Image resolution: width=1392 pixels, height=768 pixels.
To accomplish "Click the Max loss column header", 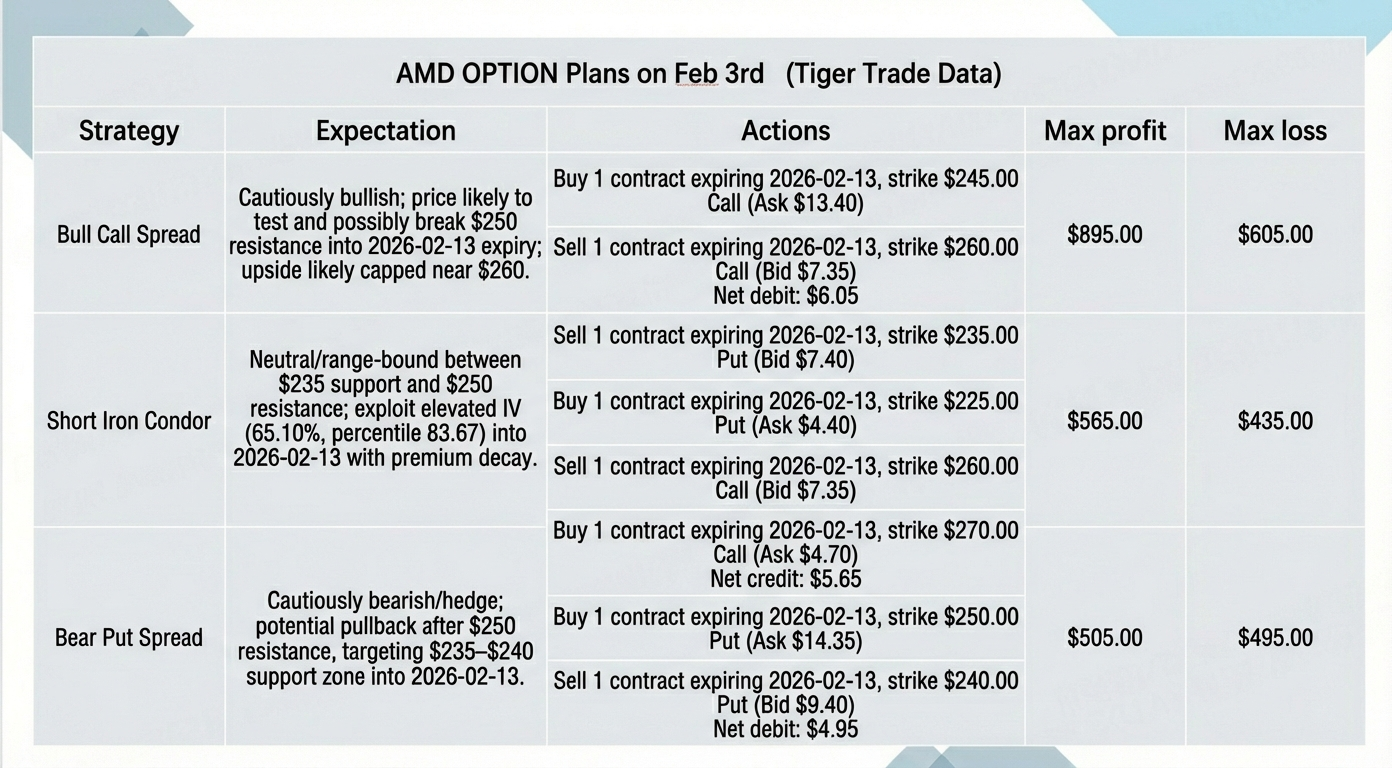I will click(x=1275, y=131).
